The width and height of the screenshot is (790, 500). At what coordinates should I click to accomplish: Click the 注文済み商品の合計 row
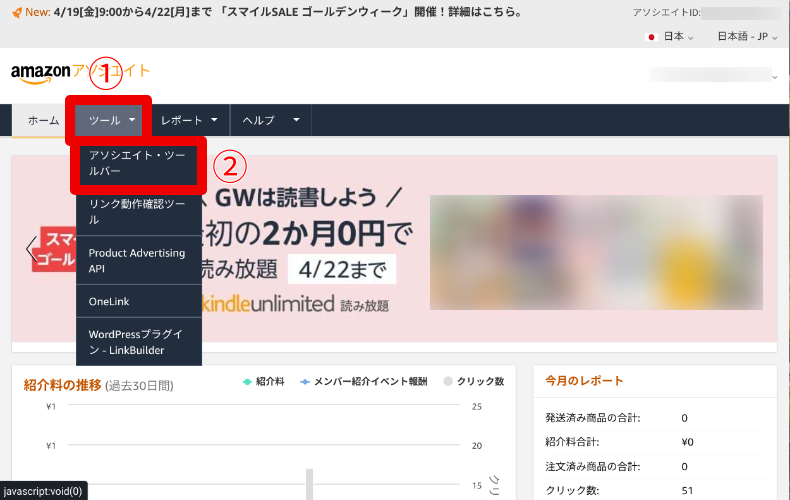(655, 466)
